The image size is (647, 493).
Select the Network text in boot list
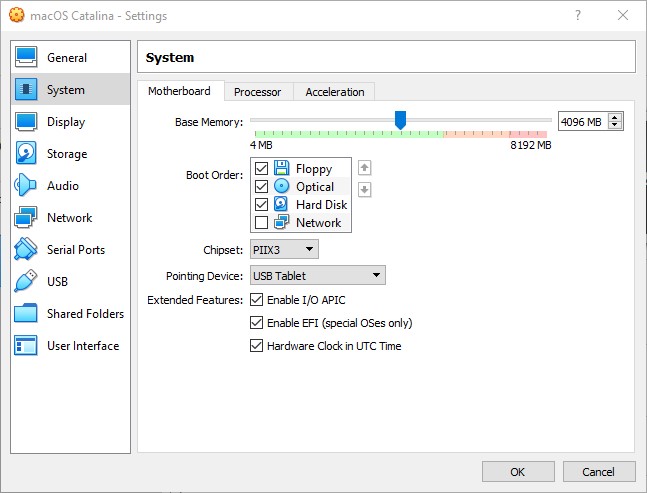[319, 223]
